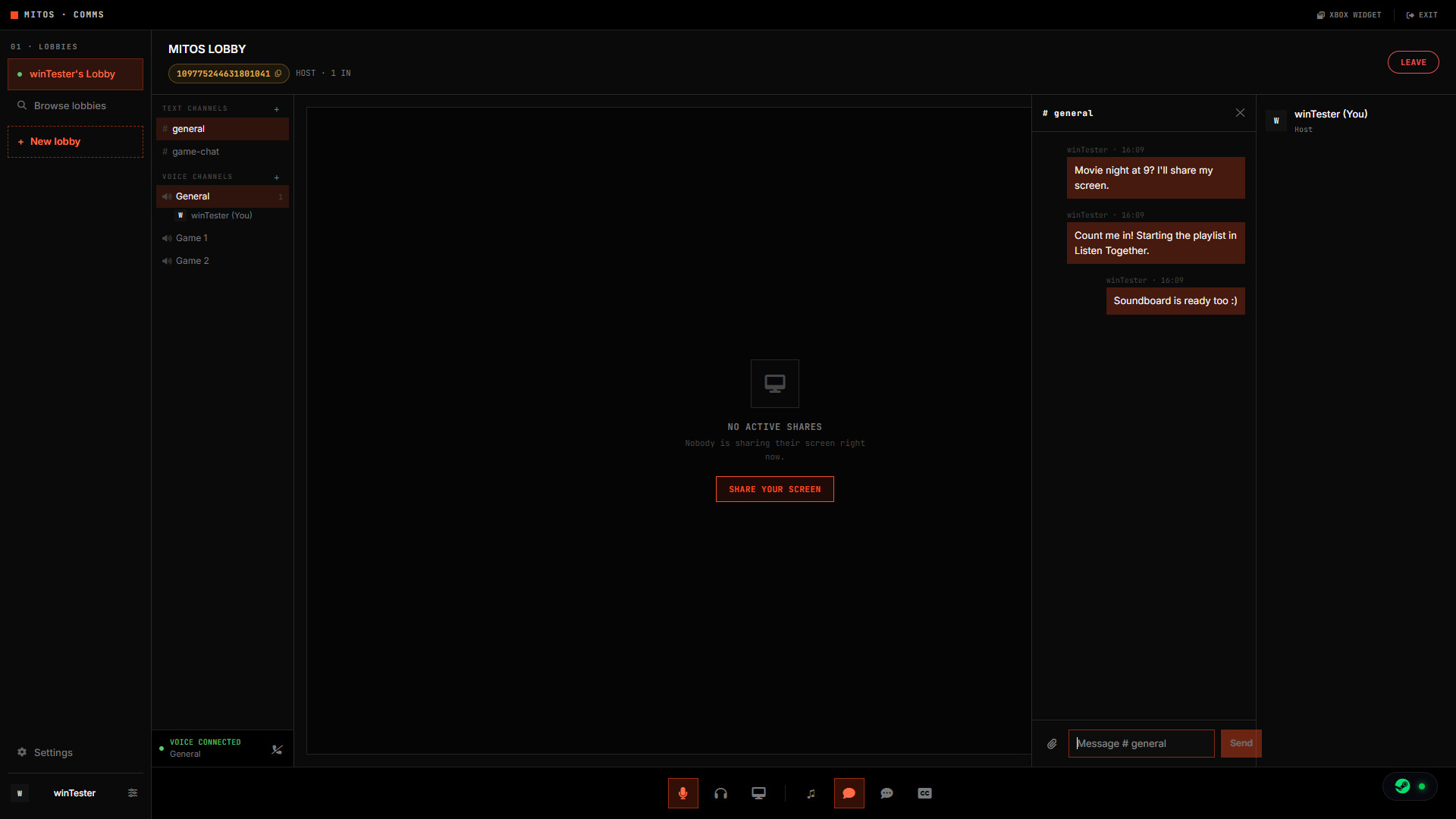Image resolution: width=1456 pixels, height=819 pixels.
Task: Open user audio sliders icon next to winTester
Action: tap(133, 793)
